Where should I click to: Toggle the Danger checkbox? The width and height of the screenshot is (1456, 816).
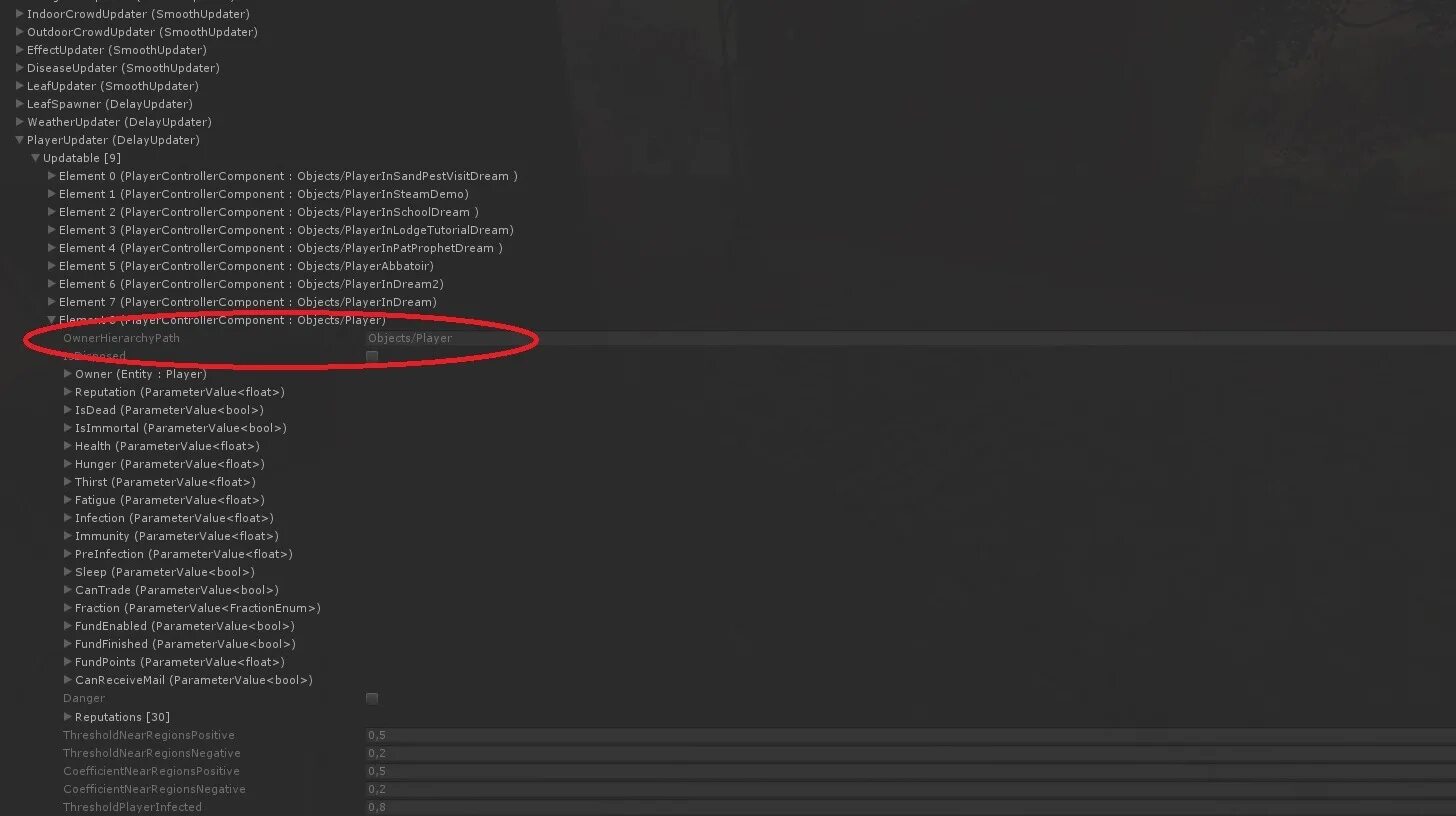point(372,698)
